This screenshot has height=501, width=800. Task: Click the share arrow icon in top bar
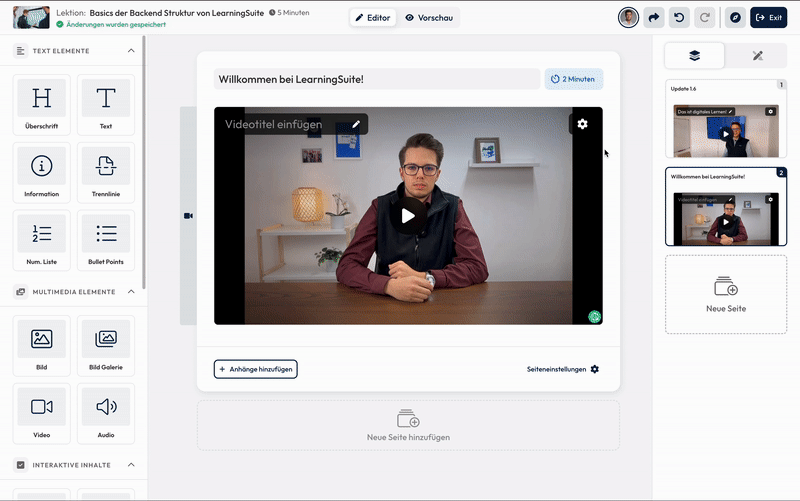click(654, 17)
